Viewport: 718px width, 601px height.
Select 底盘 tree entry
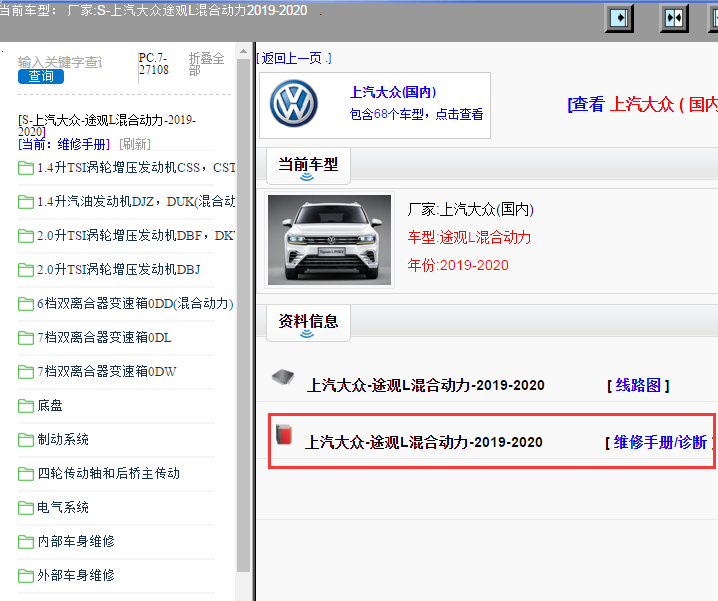click(x=49, y=405)
